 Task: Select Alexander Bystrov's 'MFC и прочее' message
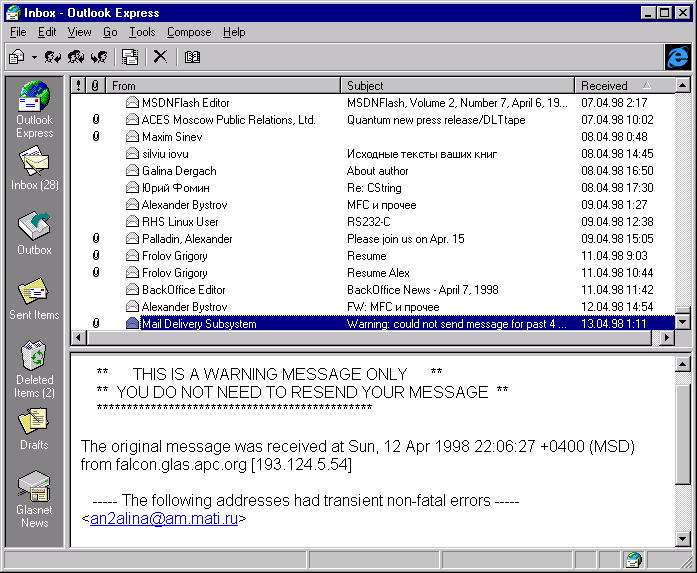373,204
